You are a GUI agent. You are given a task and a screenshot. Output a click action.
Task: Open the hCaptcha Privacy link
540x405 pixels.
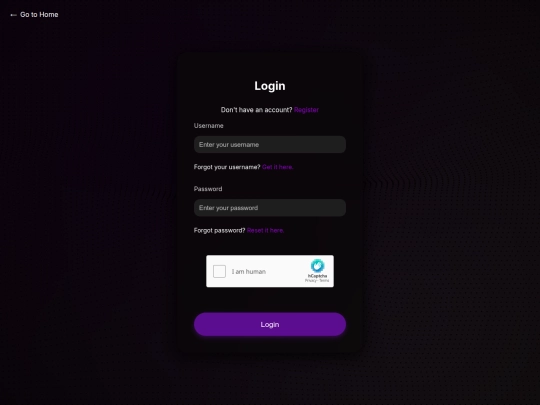(x=311, y=281)
